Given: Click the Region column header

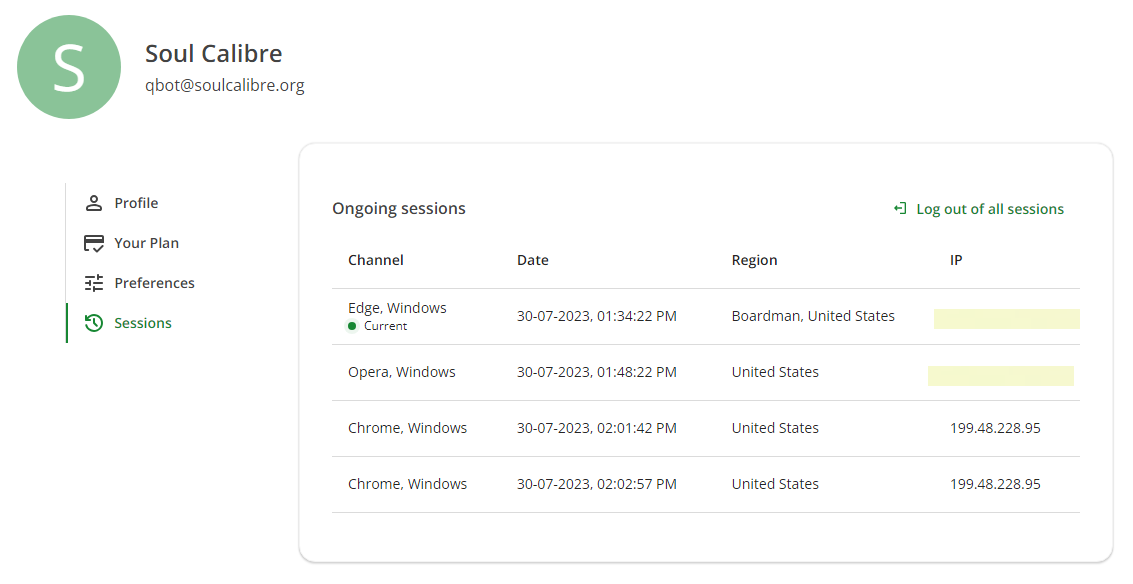Looking at the screenshot, I should pyautogui.click(x=754, y=260).
